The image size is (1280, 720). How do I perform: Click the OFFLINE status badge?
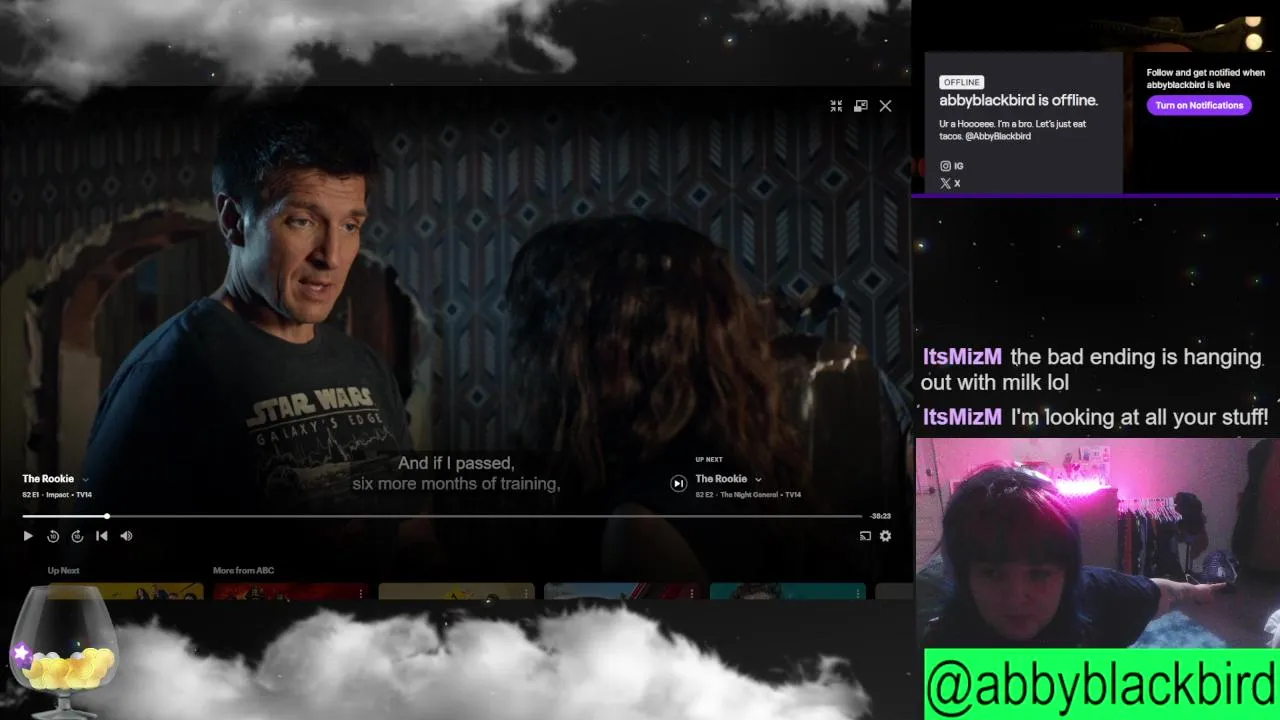(x=962, y=82)
